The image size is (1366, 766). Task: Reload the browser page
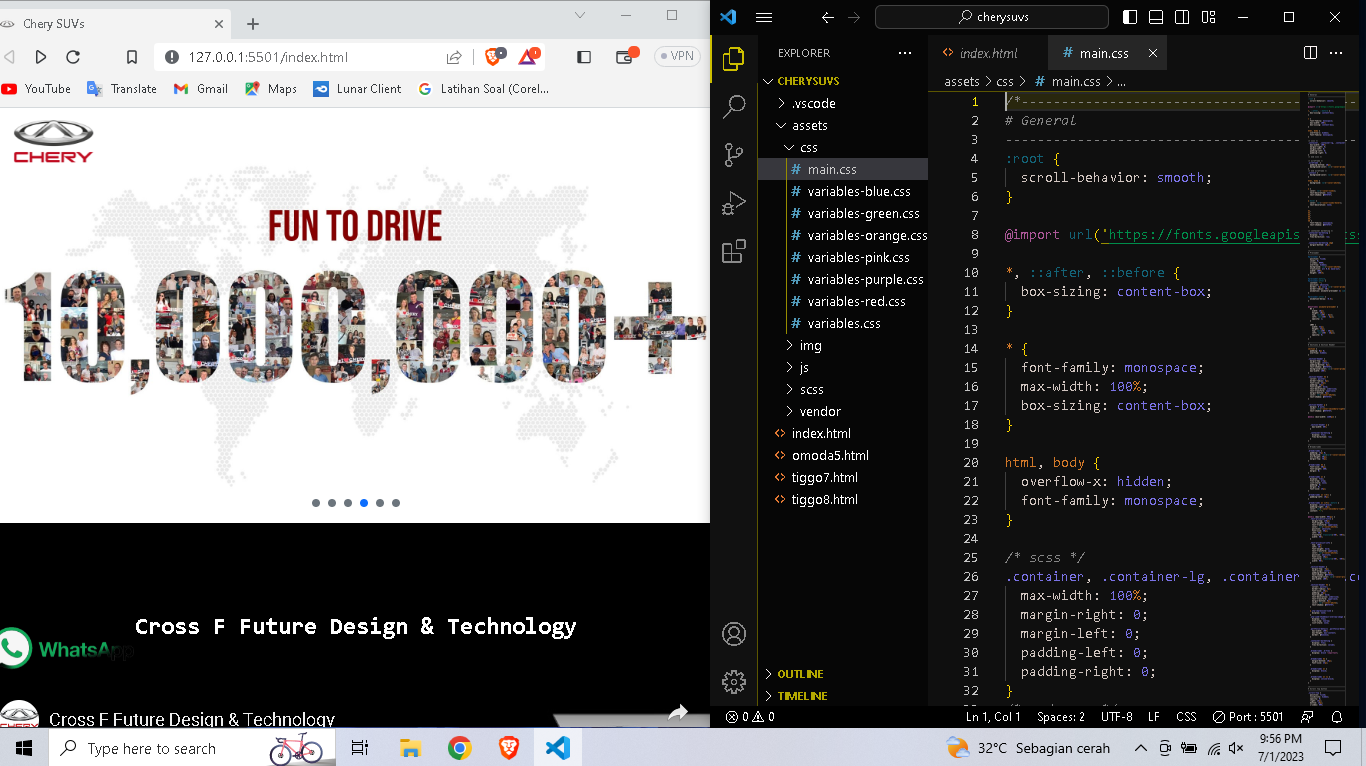click(x=73, y=57)
